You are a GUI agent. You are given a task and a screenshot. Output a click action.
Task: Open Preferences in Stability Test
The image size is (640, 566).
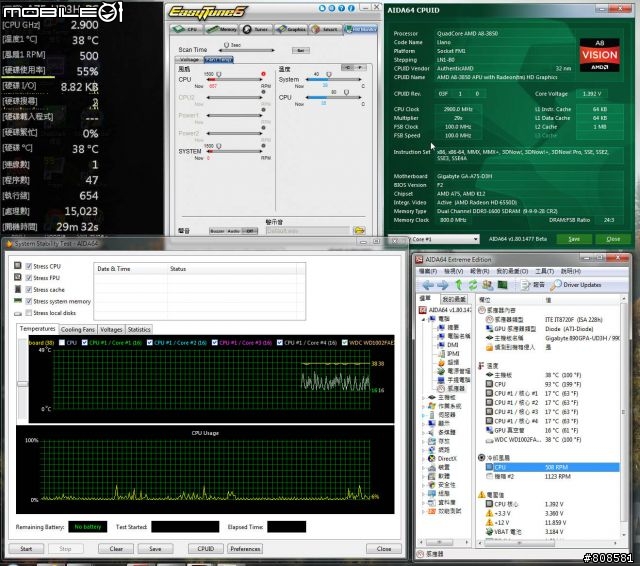tap(245, 549)
